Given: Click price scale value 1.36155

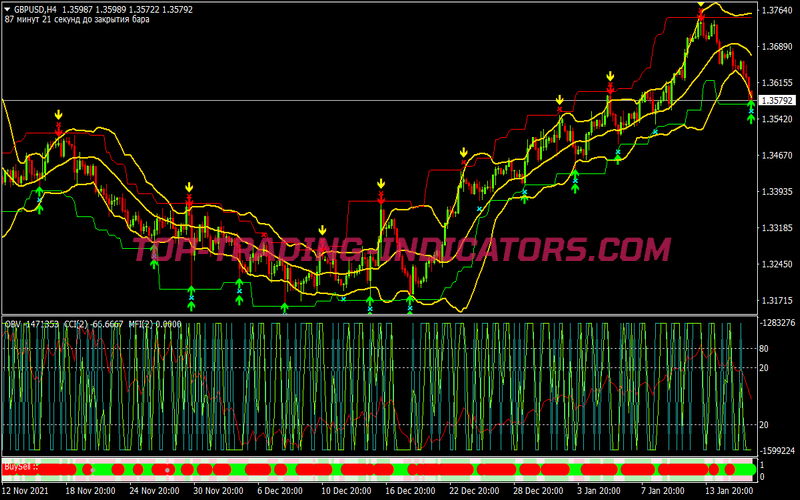Looking at the screenshot, I should 777,82.
